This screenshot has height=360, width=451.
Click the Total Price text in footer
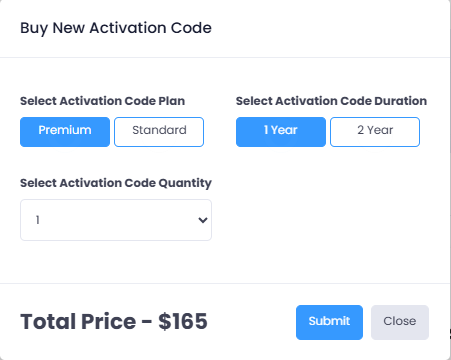click(x=78, y=321)
